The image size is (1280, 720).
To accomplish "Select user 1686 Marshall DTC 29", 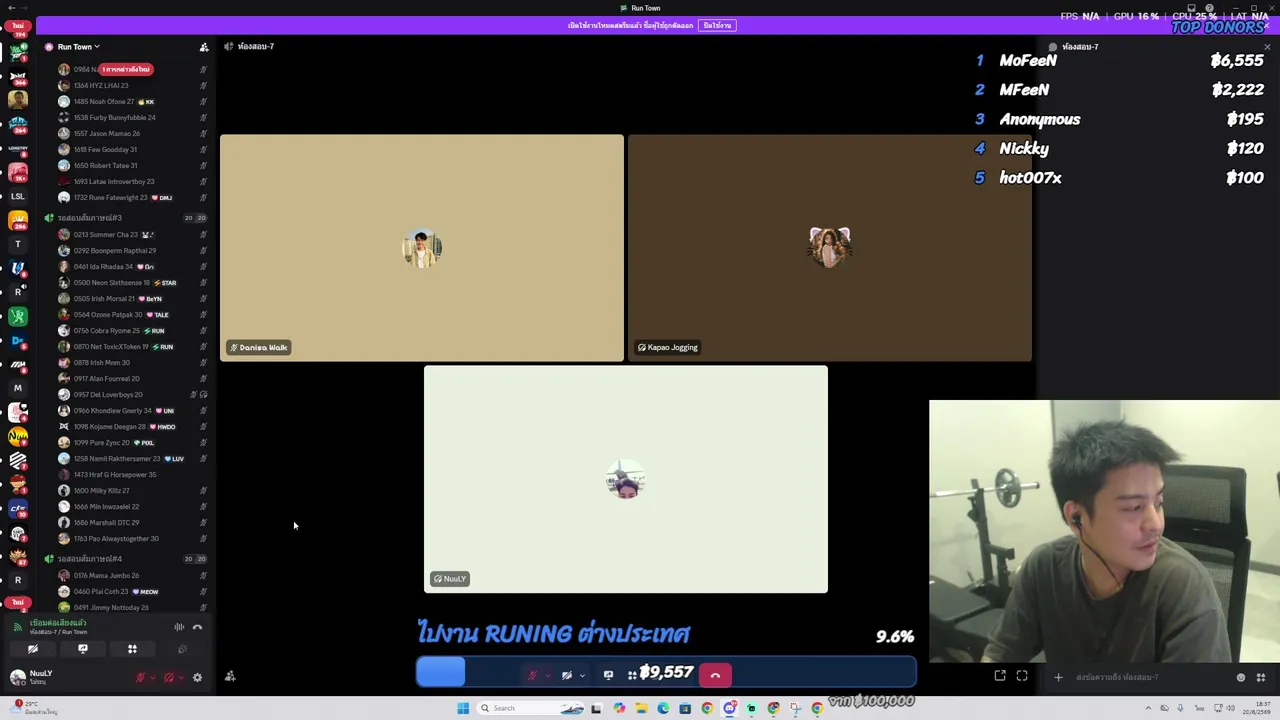I will [132, 522].
